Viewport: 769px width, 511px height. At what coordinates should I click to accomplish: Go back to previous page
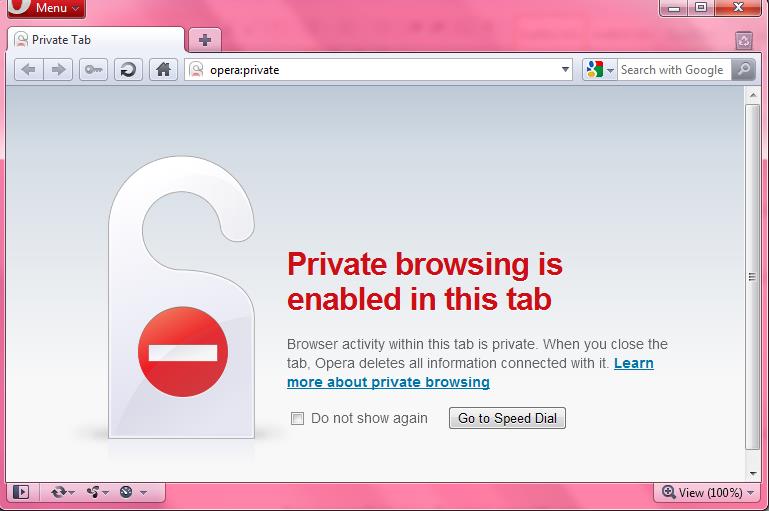click(x=29, y=70)
